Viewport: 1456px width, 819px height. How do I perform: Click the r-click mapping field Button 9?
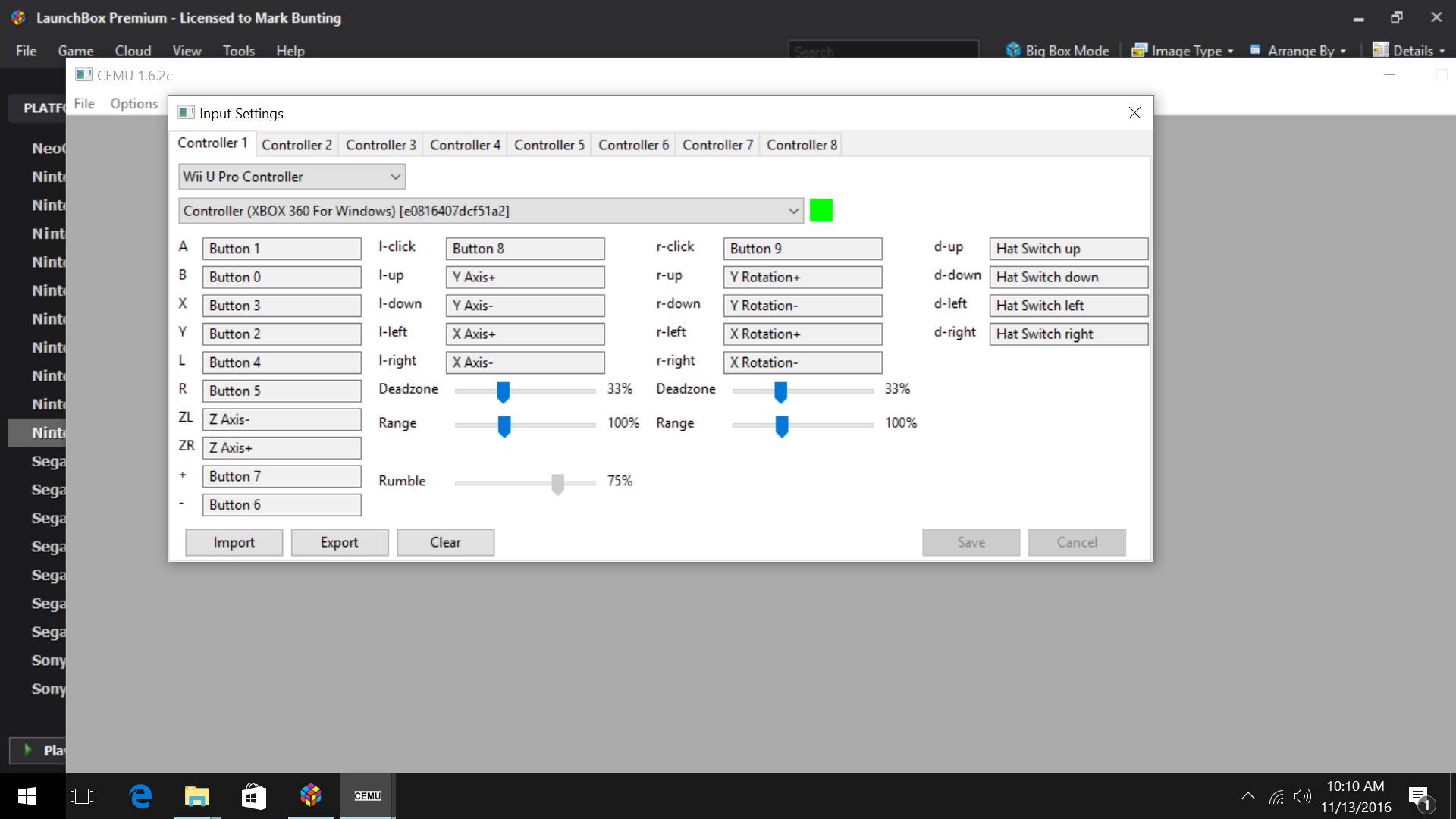pos(802,249)
